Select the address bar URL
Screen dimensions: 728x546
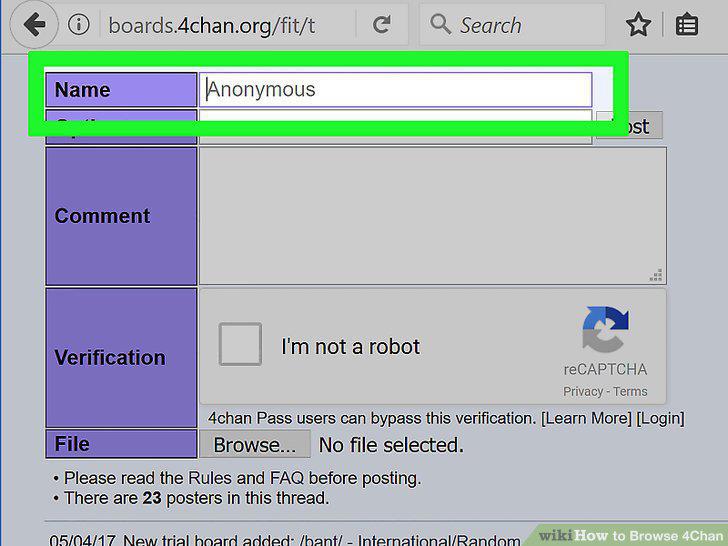coord(212,26)
